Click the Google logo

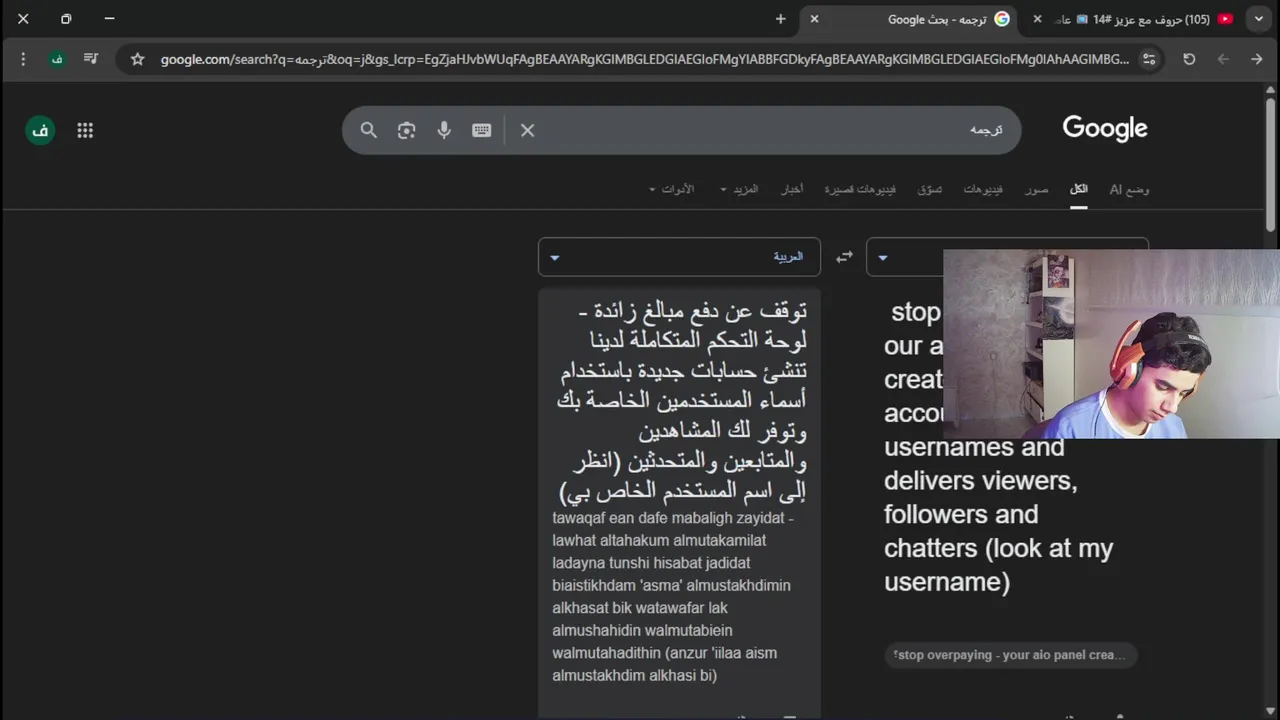click(x=1105, y=128)
